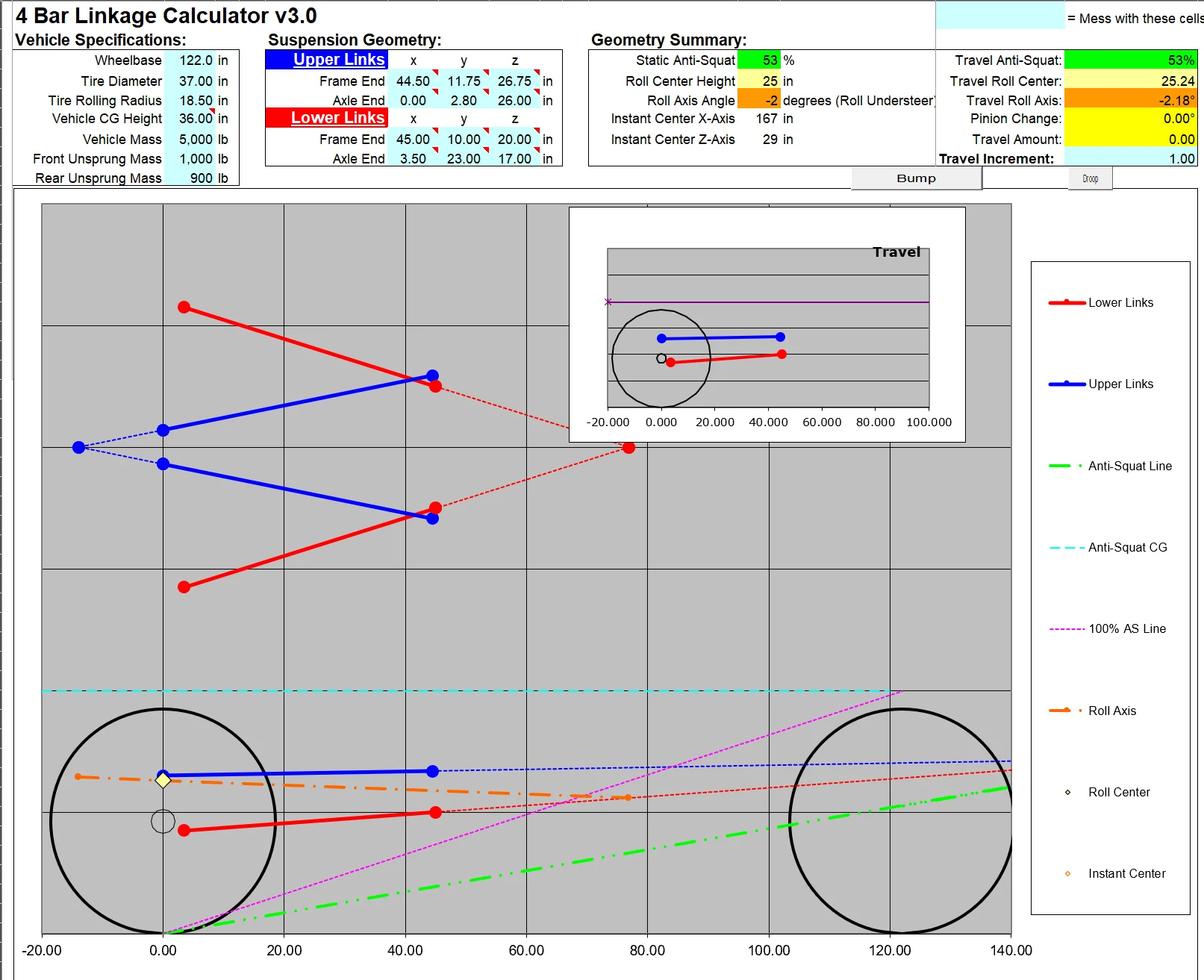Click the Lower Links legend entry
This screenshot has height=980, width=1204.
click(x=1102, y=302)
